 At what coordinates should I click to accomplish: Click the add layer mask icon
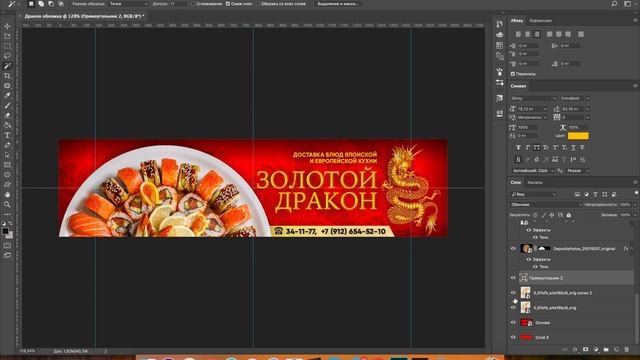[x=586, y=349]
